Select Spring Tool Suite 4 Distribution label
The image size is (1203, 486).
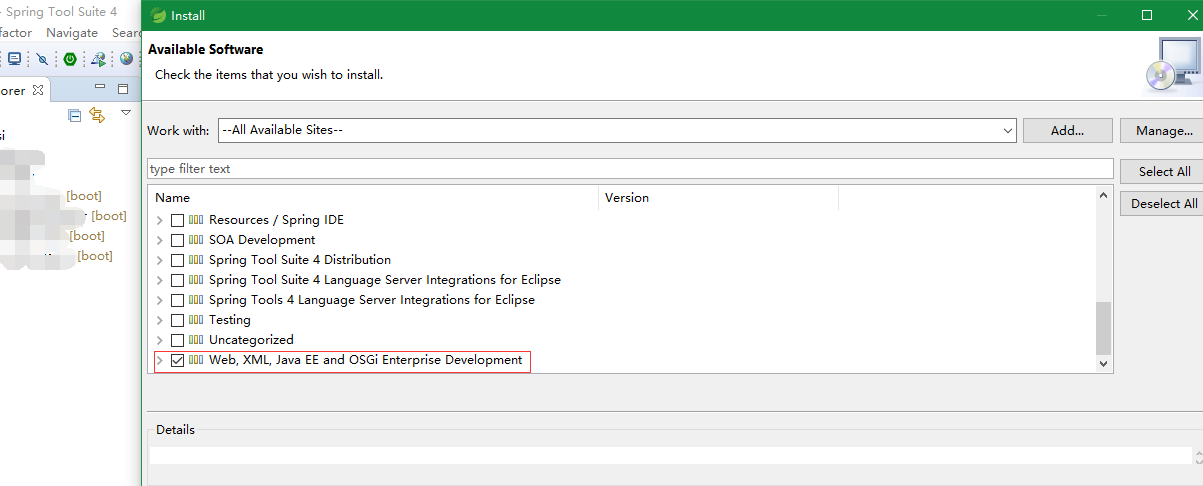pos(300,260)
